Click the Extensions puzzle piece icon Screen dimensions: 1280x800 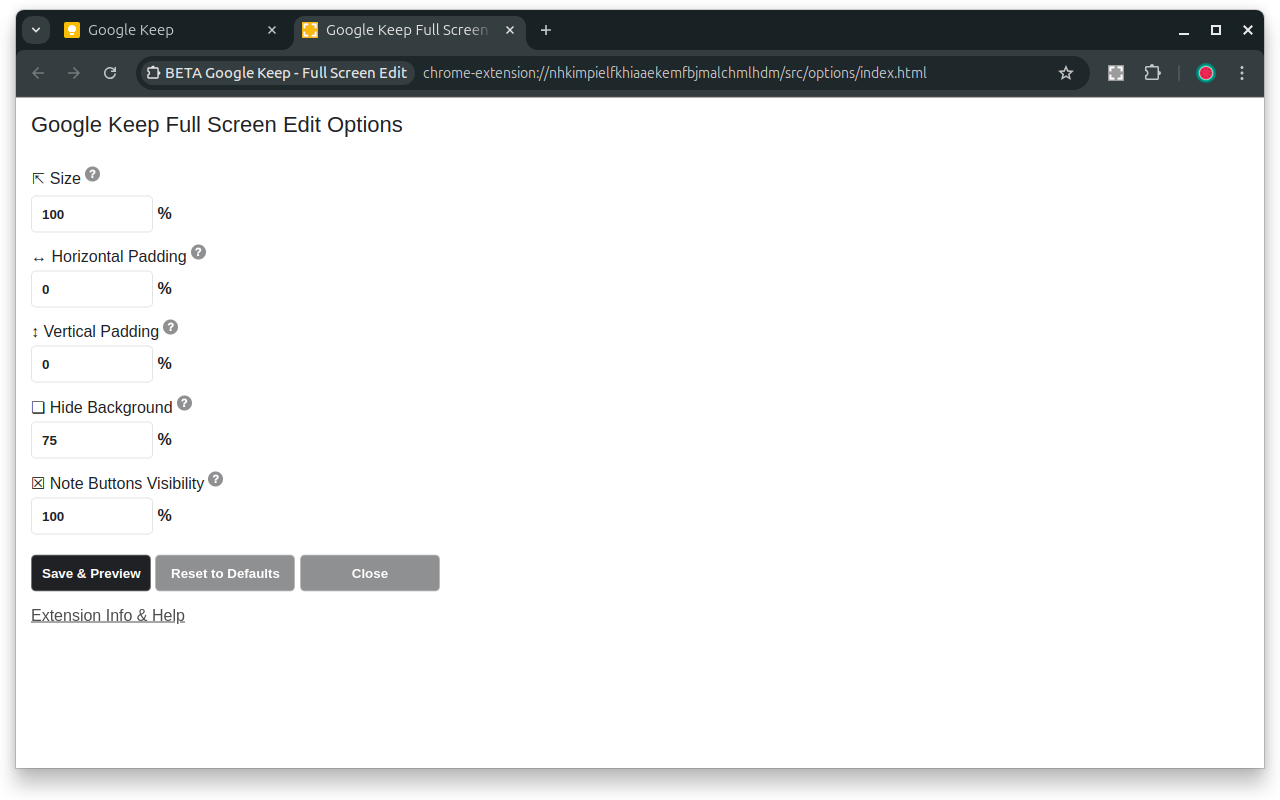tap(1152, 72)
